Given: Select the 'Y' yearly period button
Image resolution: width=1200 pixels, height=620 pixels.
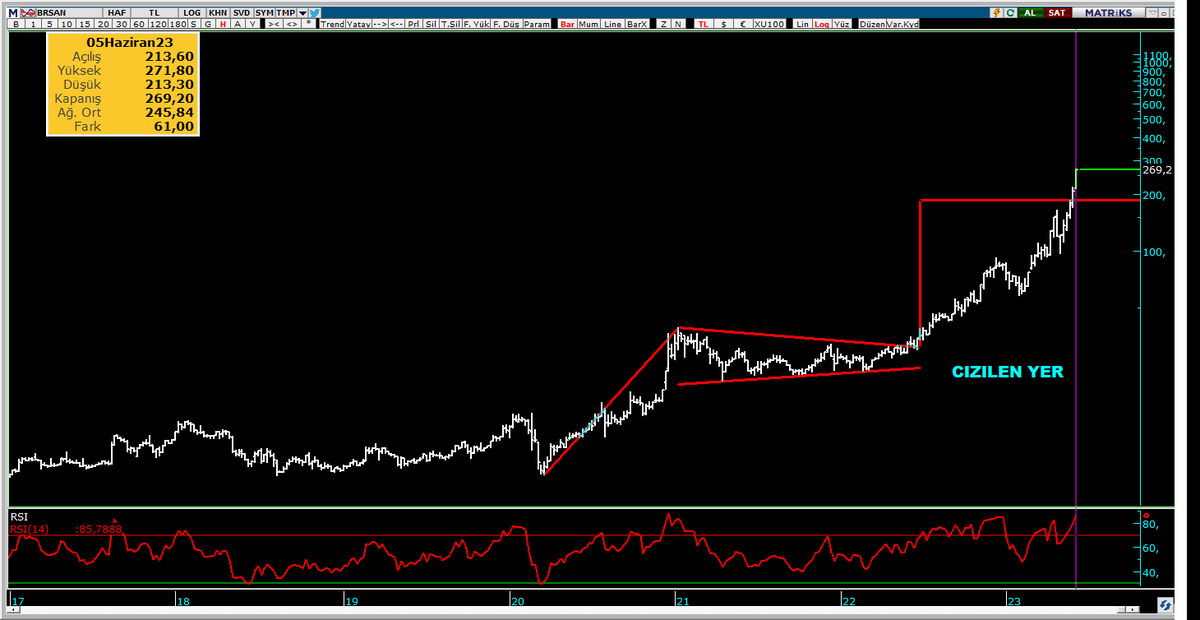Looking at the screenshot, I should click(x=252, y=24).
